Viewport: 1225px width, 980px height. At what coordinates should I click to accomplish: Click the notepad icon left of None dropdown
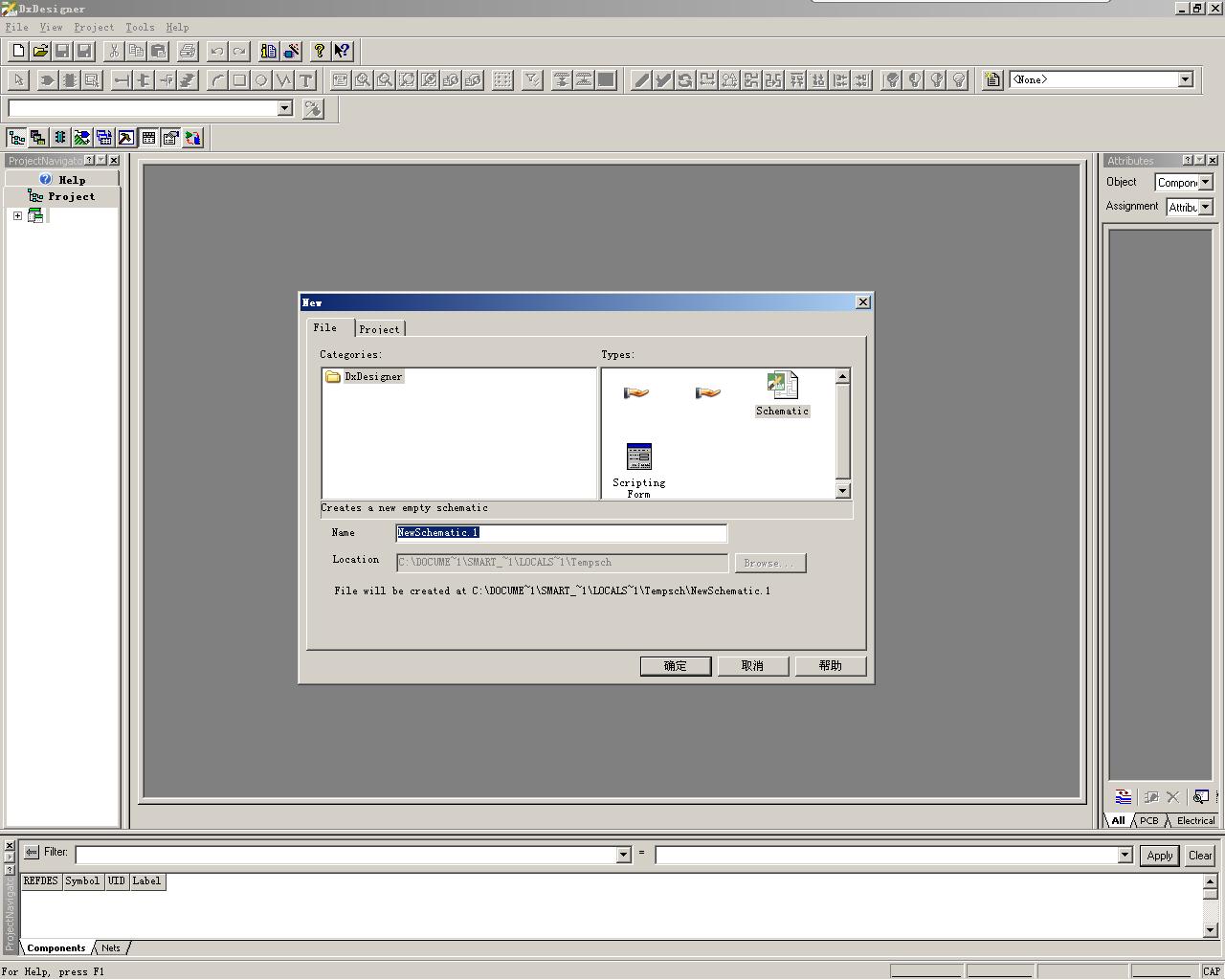pyautogui.click(x=992, y=80)
